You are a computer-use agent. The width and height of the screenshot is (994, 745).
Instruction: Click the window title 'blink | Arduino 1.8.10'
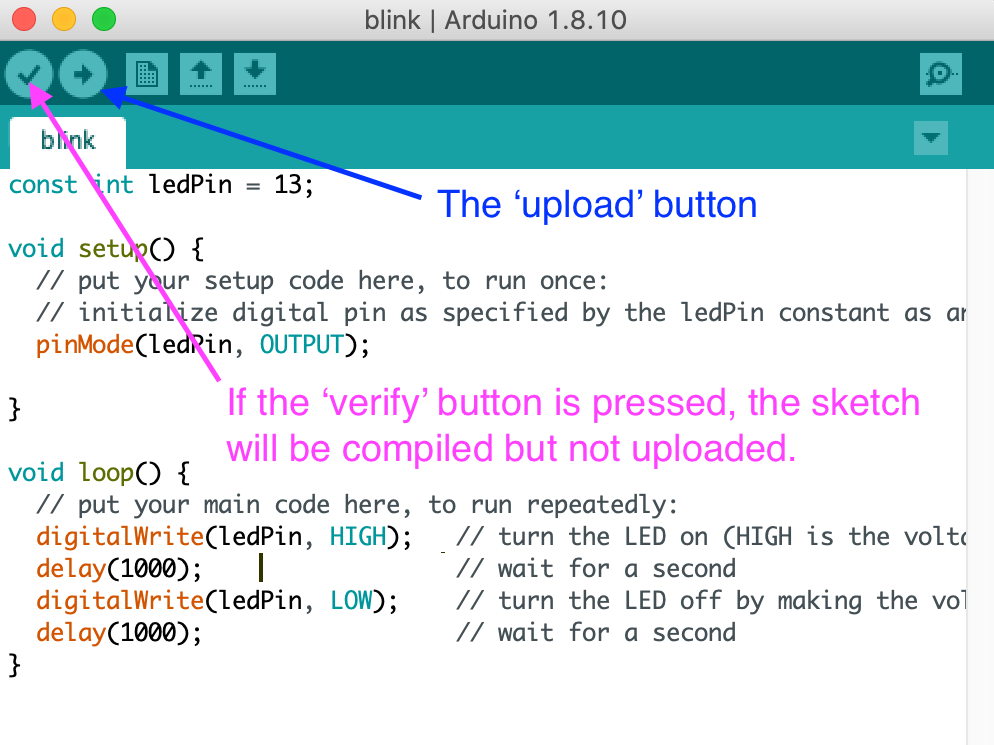[x=496, y=20]
